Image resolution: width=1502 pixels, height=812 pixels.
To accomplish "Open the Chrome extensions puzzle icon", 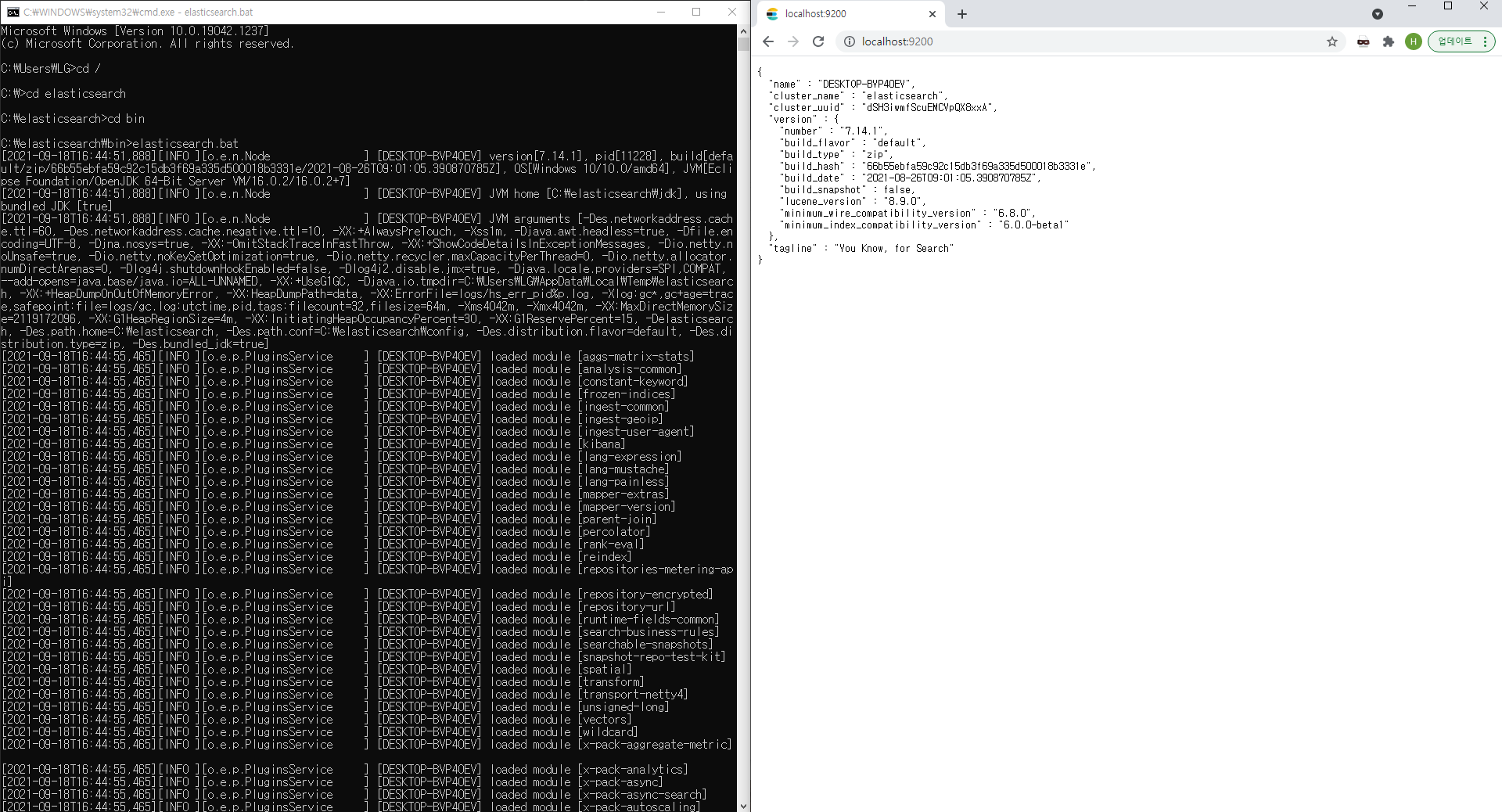I will tap(1389, 41).
